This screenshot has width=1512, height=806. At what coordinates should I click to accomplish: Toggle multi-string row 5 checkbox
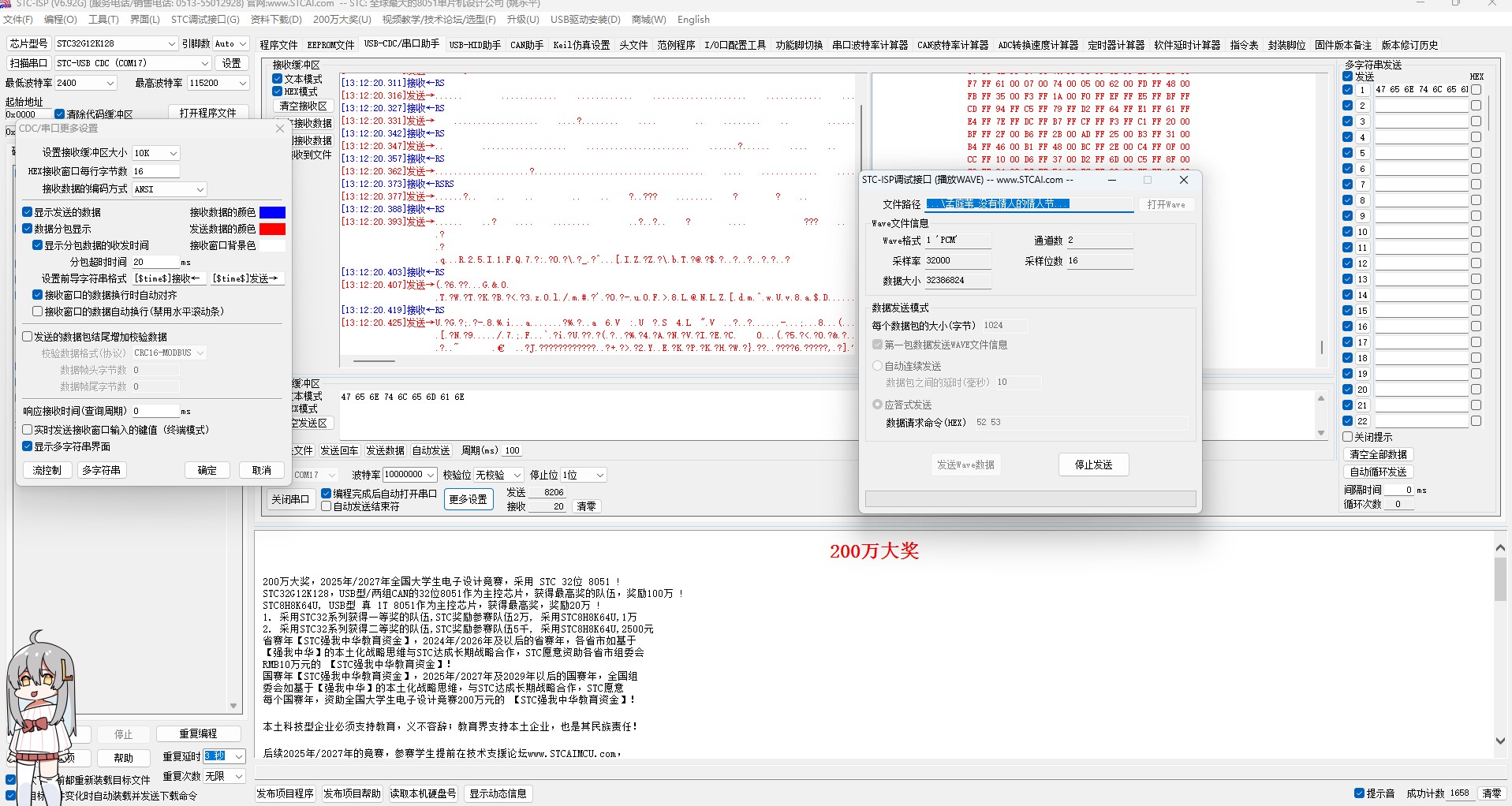pos(1348,153)
